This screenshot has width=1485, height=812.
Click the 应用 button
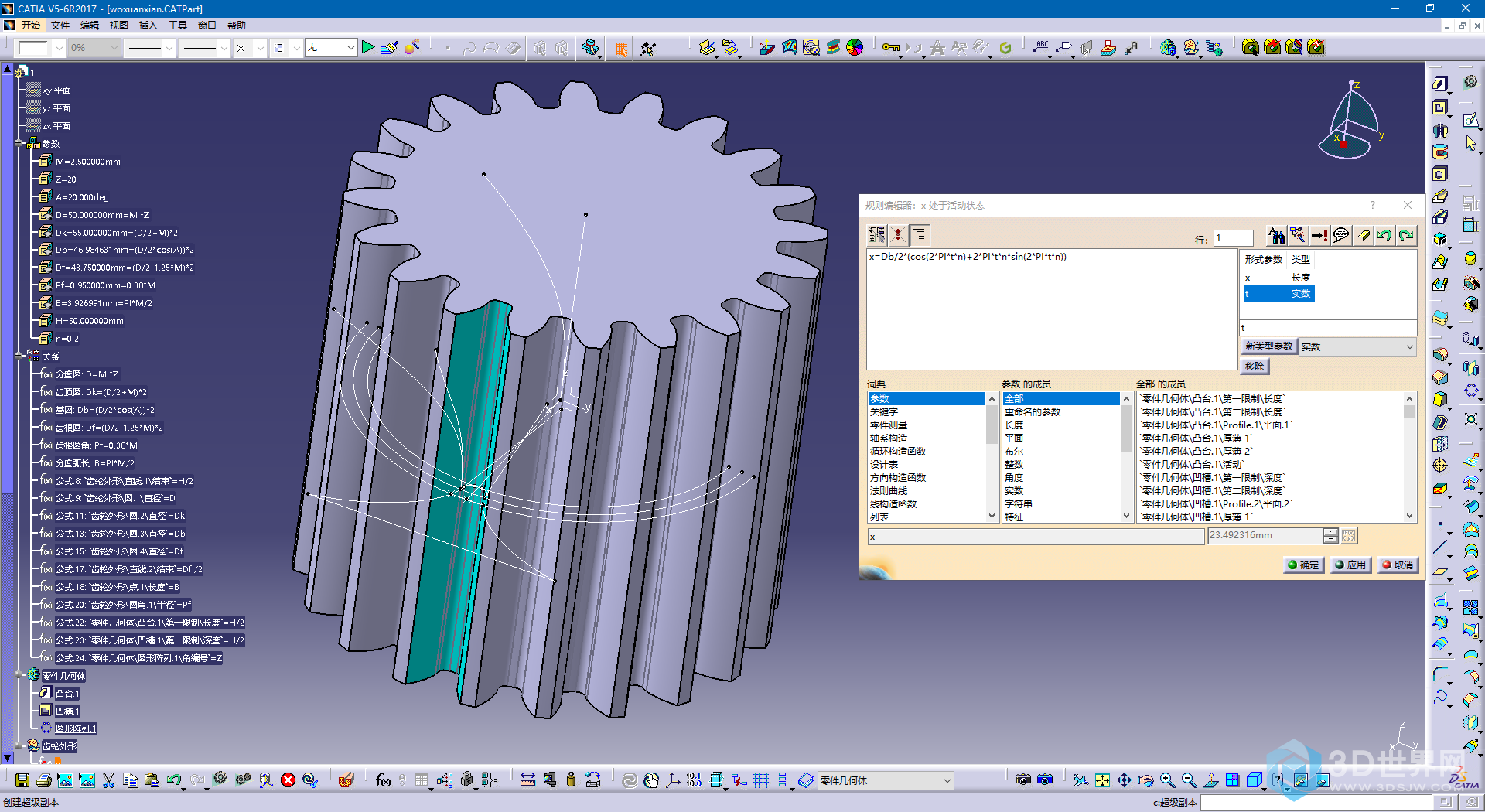(x=1350, y=565)
